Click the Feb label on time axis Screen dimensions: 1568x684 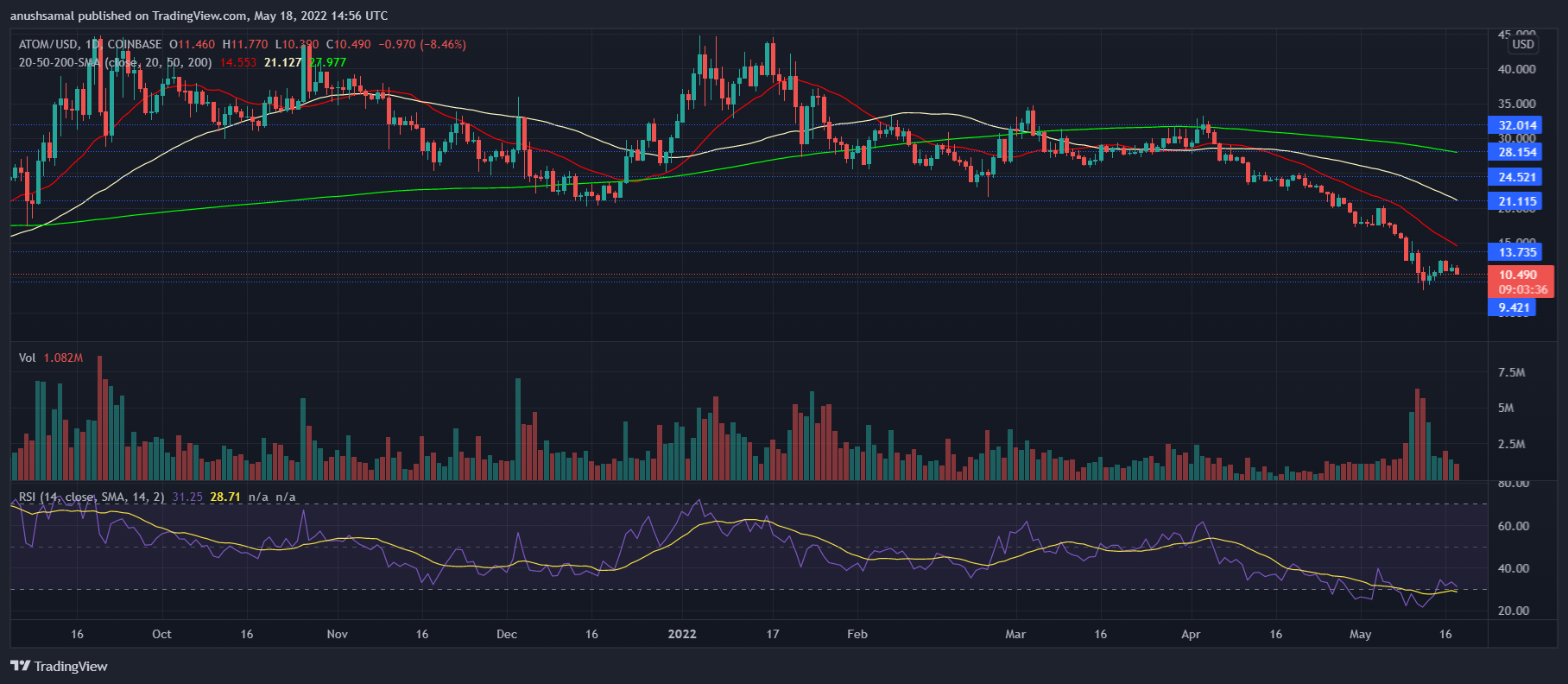pyautogui.click(x=857, y=634)
